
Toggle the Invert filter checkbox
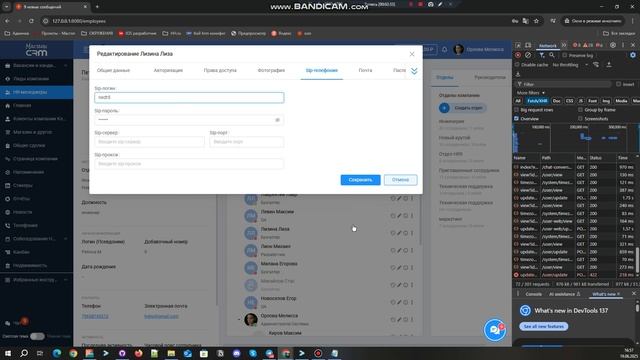[x=619, y=84]
